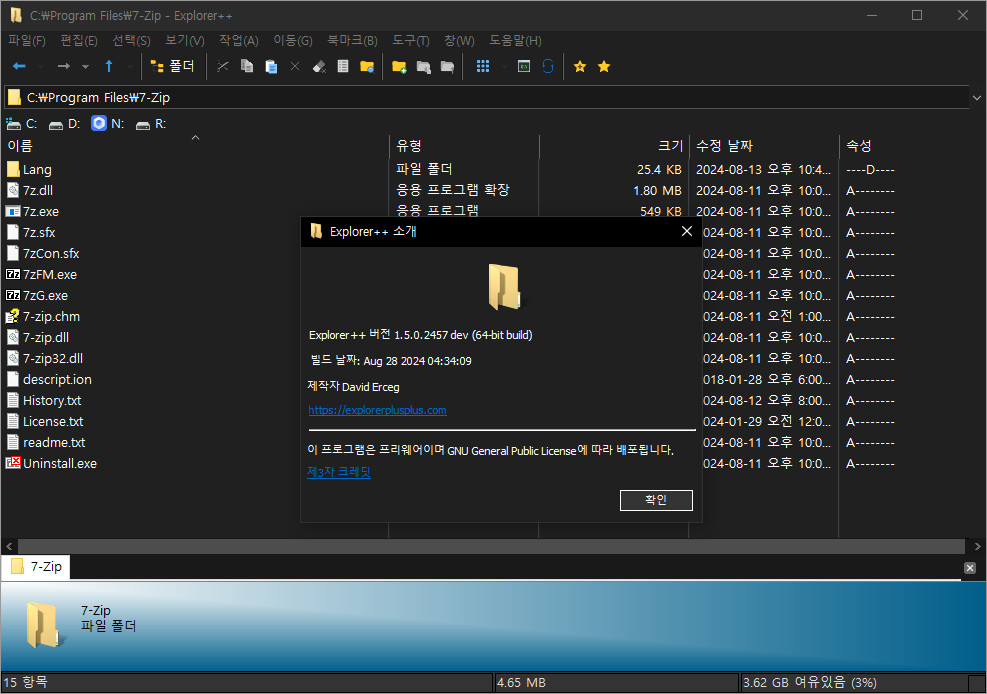Screen dimensions: 987x694
Task: Open the Forward history dropdown arrow
Action: (x=85, y=67)
